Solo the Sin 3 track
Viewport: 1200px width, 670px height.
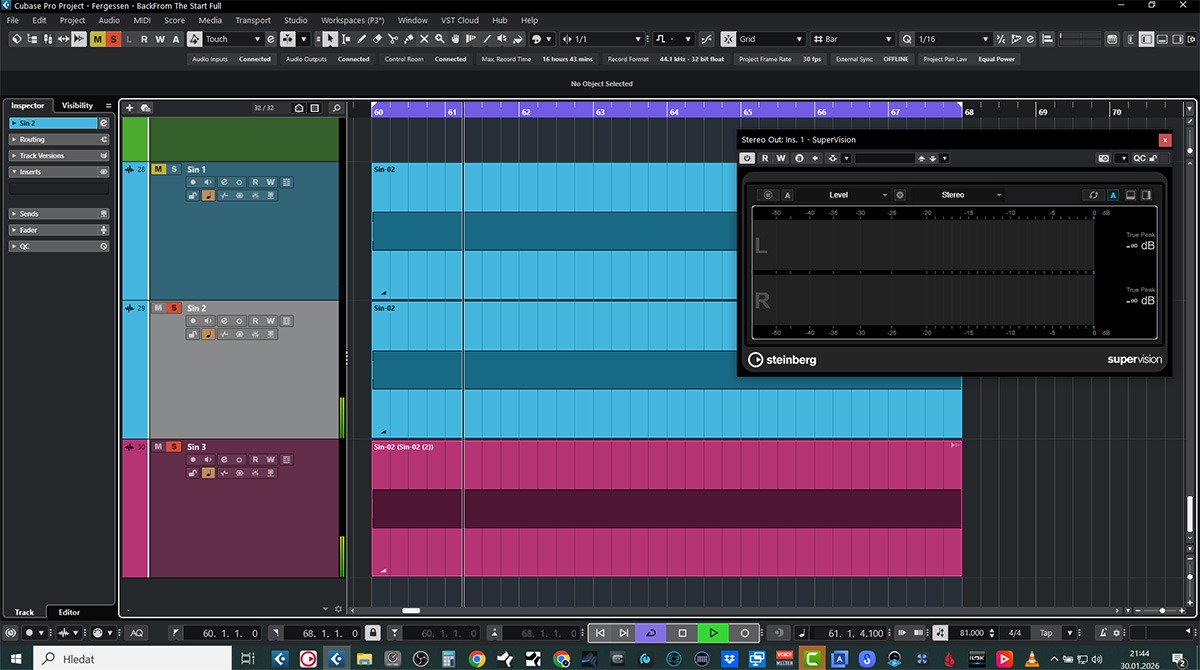tap(173, 447)
